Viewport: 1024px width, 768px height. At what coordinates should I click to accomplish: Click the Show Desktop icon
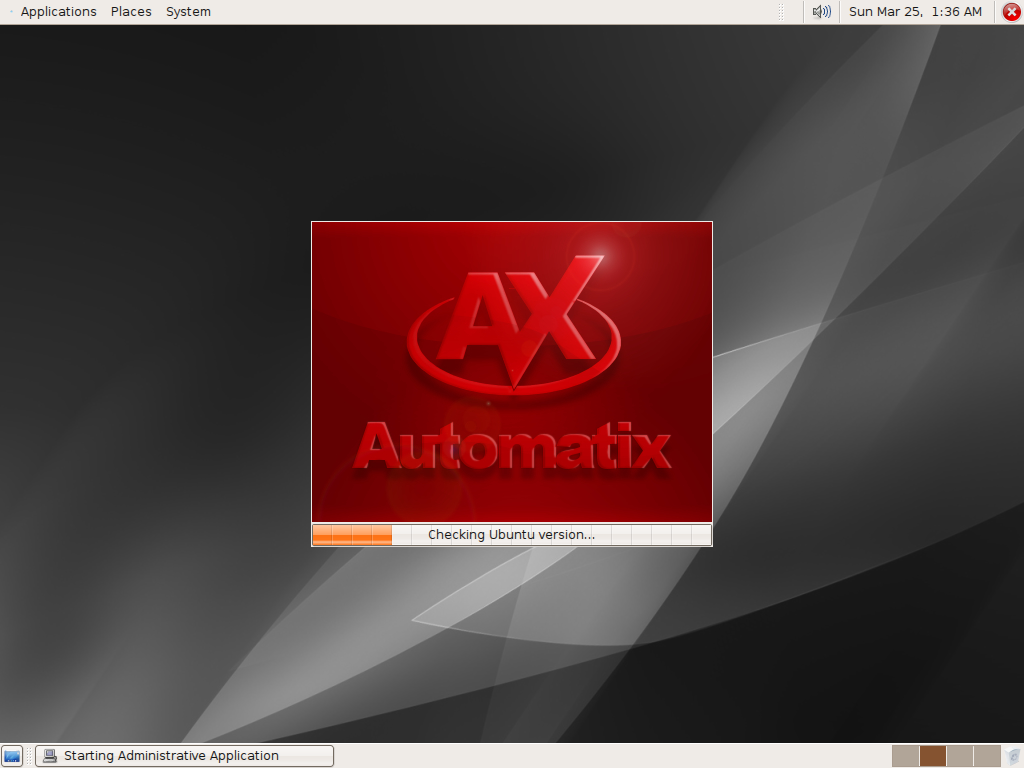[x=12, y=756]
